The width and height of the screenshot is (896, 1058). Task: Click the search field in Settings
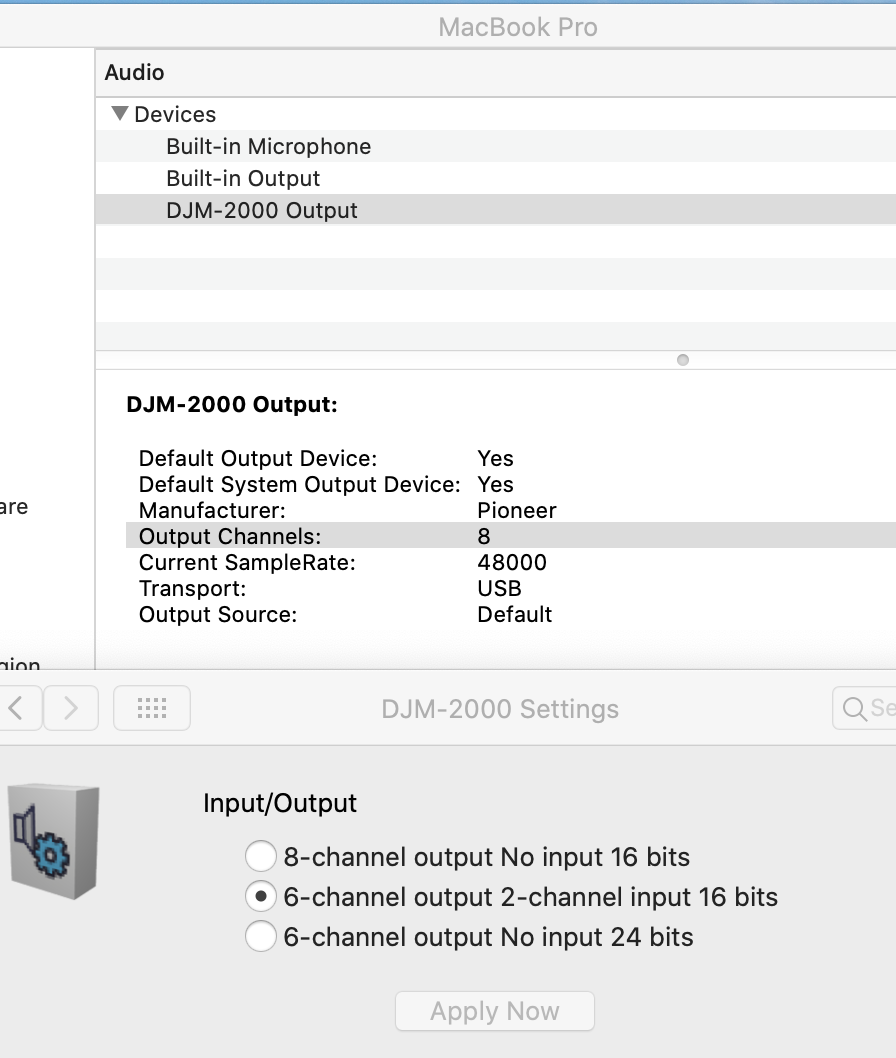coord(864,708)
